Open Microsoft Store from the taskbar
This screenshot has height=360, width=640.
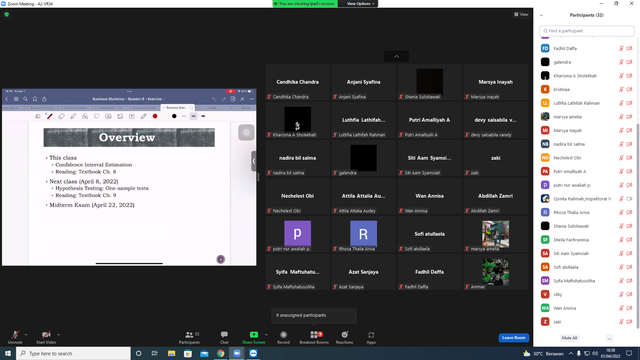click(188, 353)
